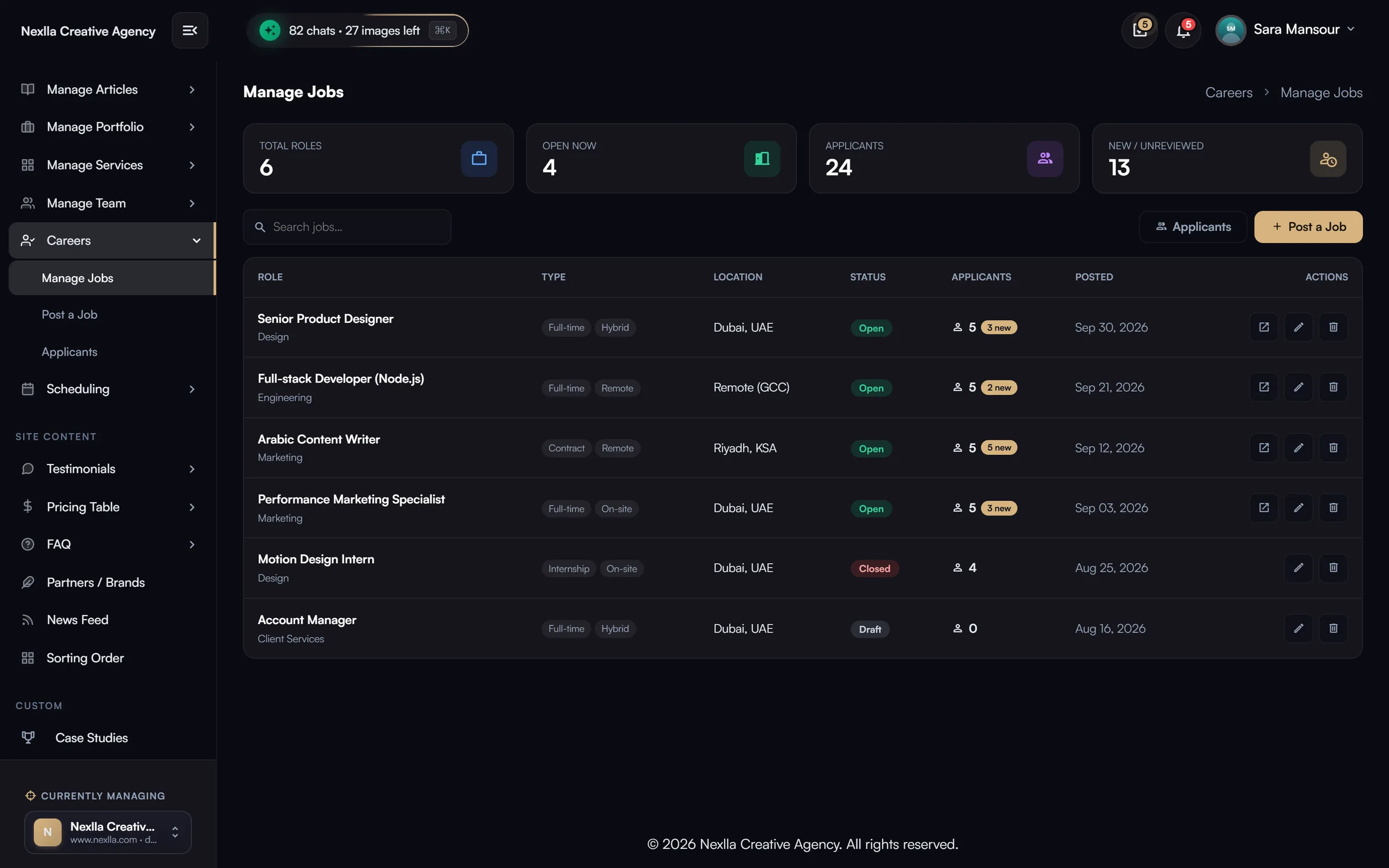Open the Applicants sidebar submenu item

click(x=69, y=352)
